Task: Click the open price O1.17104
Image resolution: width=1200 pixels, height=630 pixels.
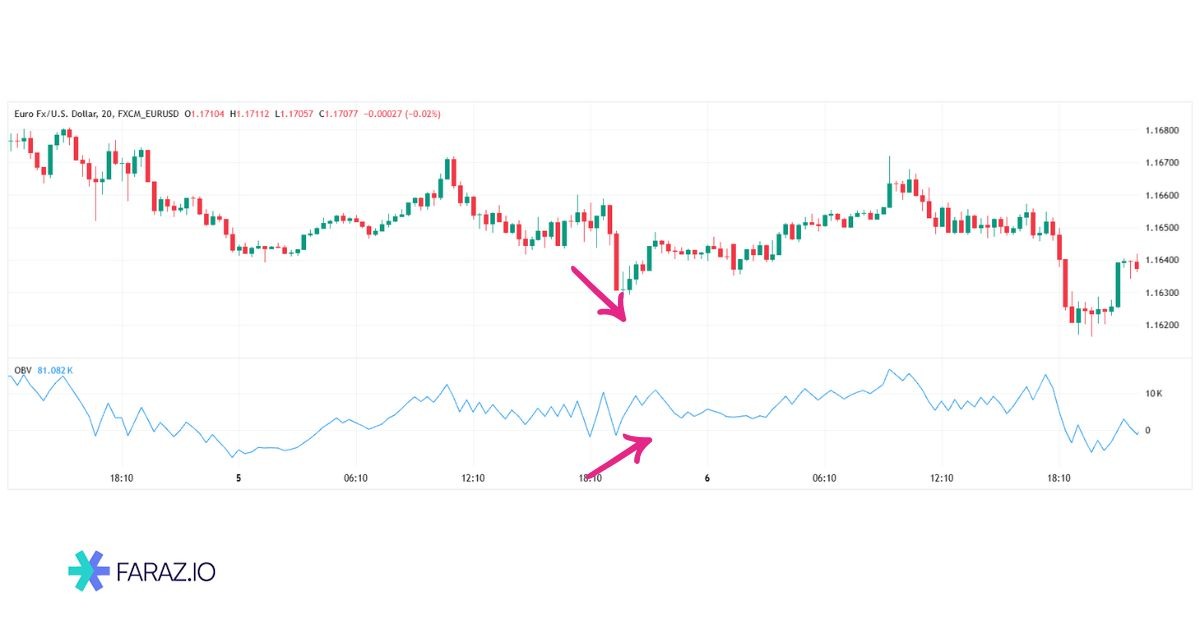Action: 206,114
